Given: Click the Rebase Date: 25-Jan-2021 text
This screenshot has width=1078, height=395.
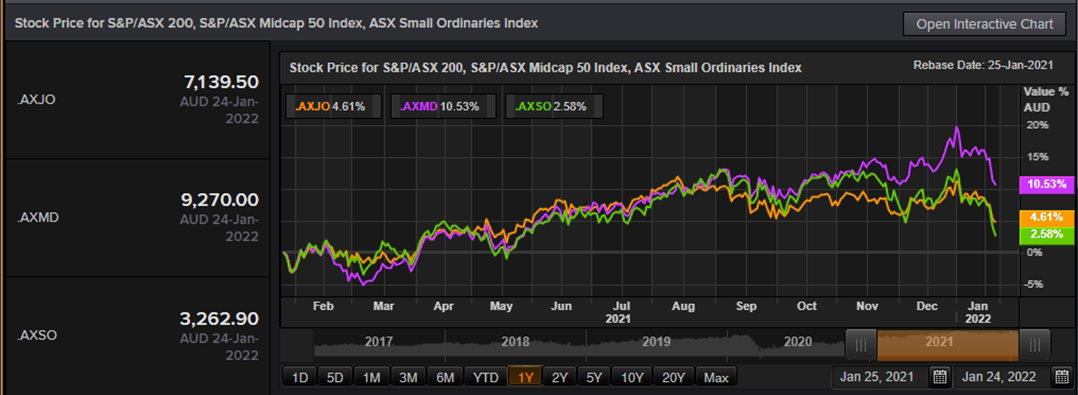Looking at the screenshot, I should point(983,66).
